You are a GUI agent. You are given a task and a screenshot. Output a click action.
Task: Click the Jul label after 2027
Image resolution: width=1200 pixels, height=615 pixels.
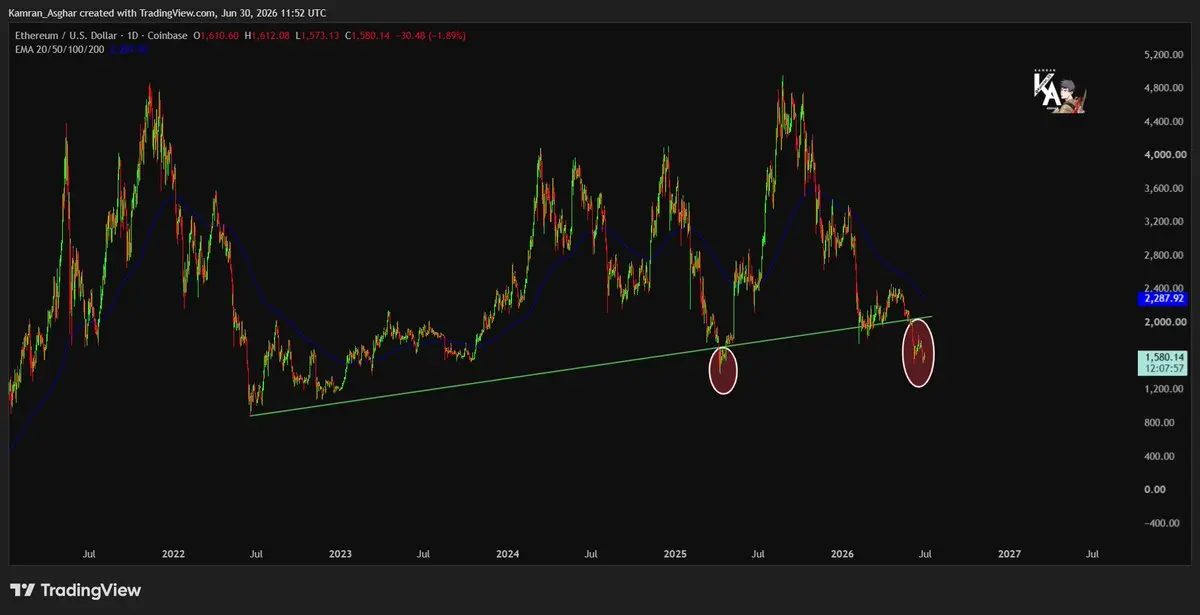[1092, 553]
